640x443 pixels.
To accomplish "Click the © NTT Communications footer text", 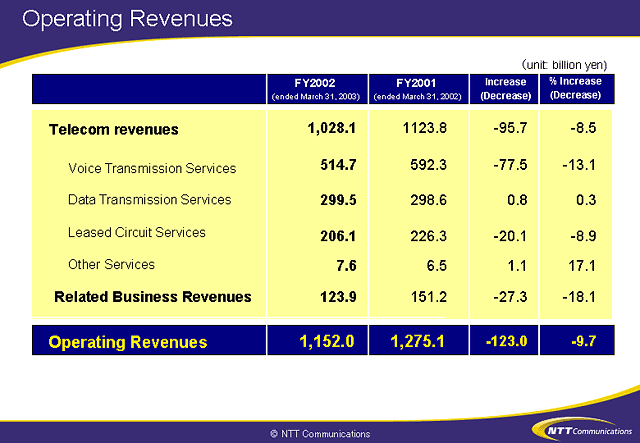I will coord(320,434).
